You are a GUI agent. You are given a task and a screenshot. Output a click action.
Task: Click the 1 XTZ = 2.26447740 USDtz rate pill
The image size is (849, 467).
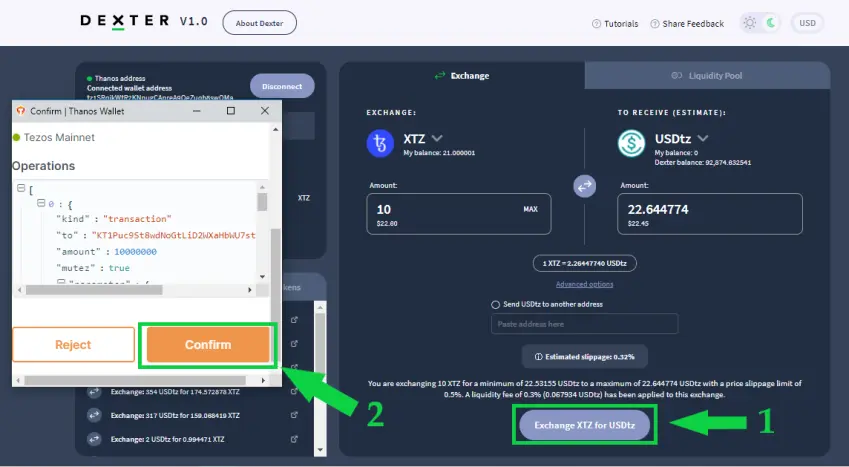coord(584,263)
